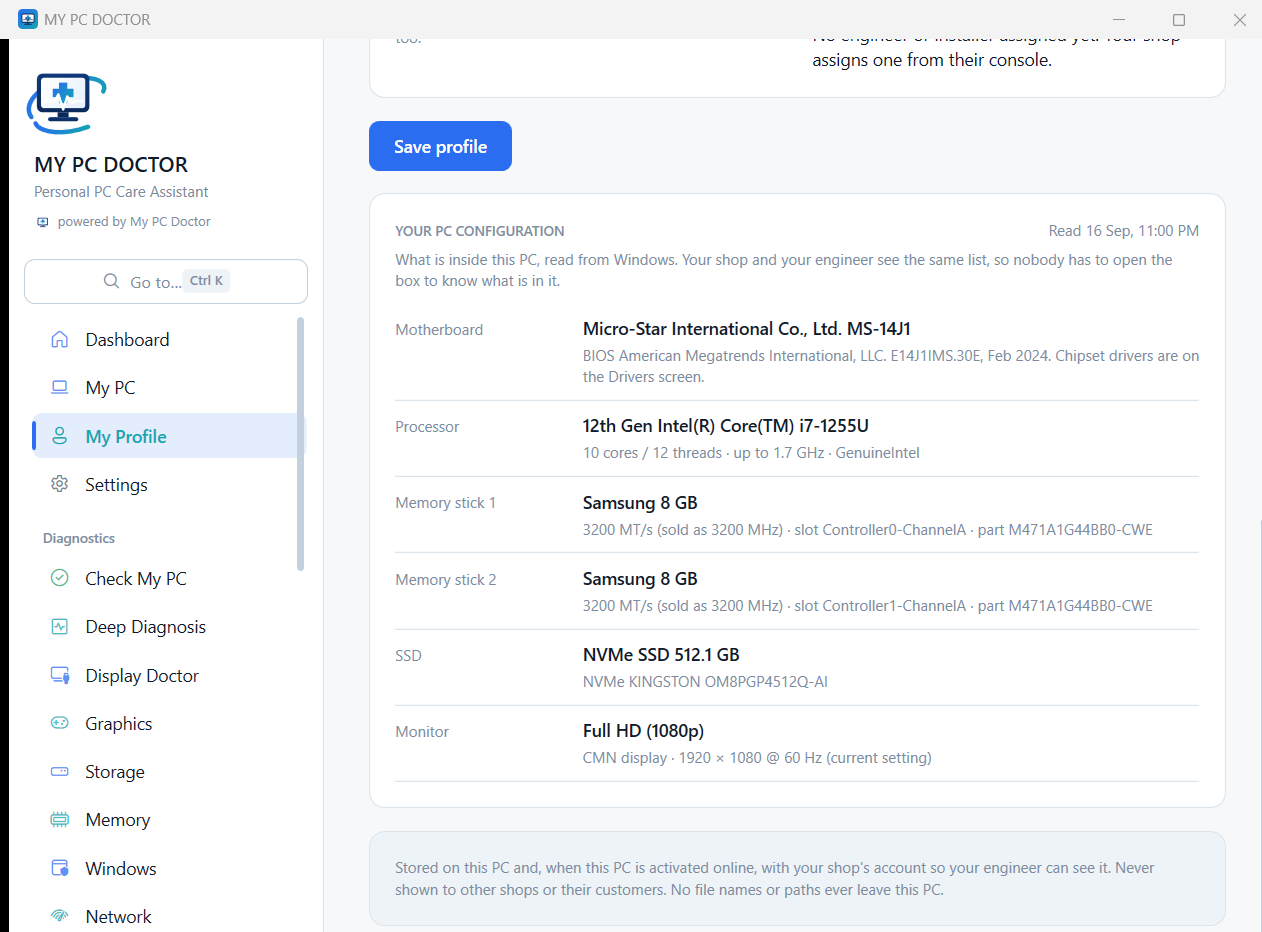Click the title bar app icon
This screenshot has width=1262, height=932.
pos(28,19)
